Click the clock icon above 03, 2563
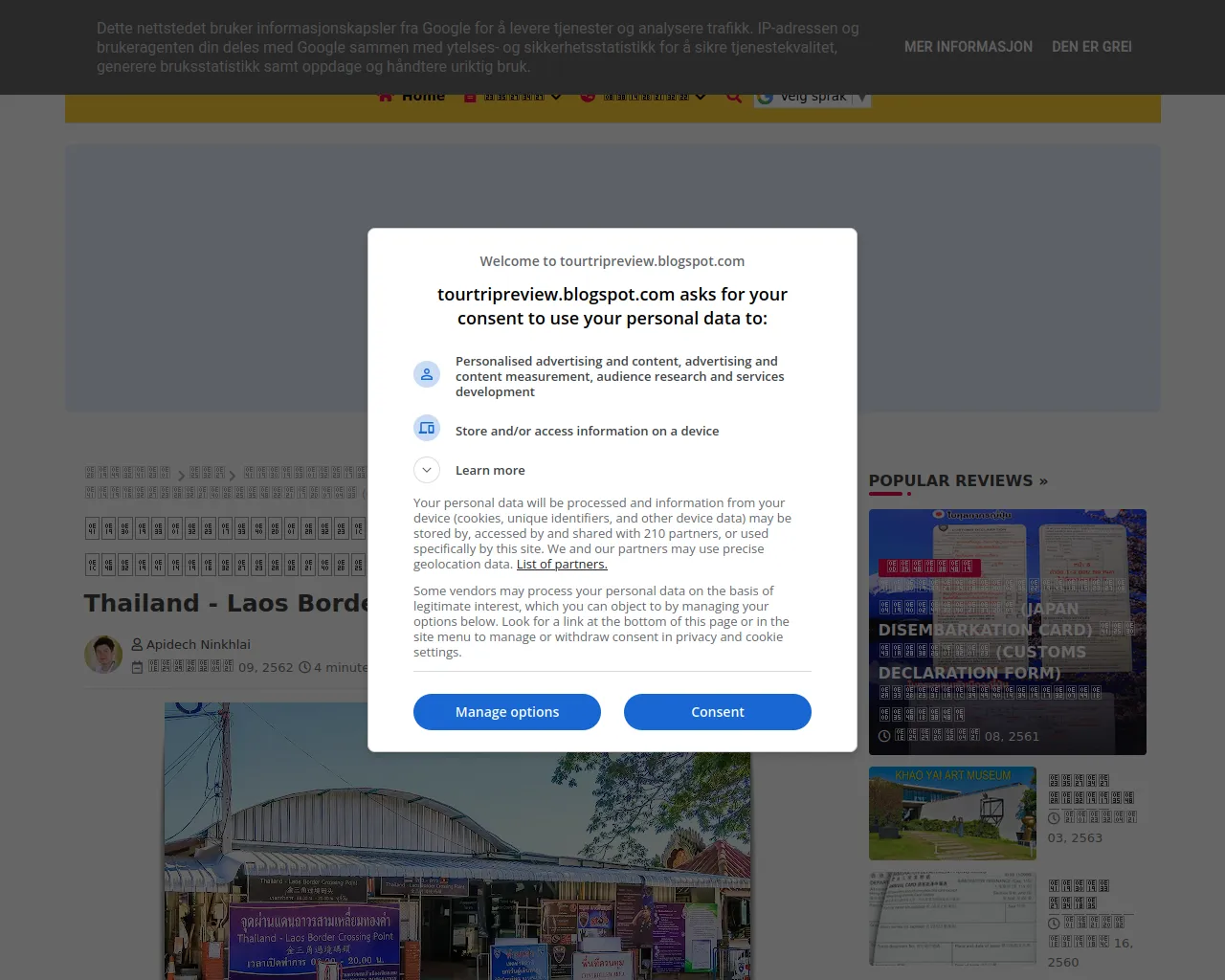 click(x=1054, y=817)
